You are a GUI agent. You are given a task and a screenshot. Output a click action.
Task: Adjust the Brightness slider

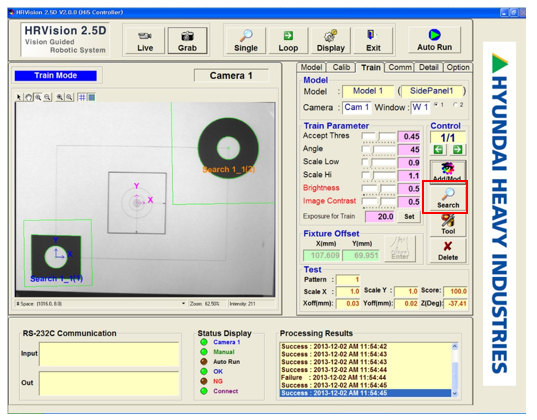tap(378, 189)
